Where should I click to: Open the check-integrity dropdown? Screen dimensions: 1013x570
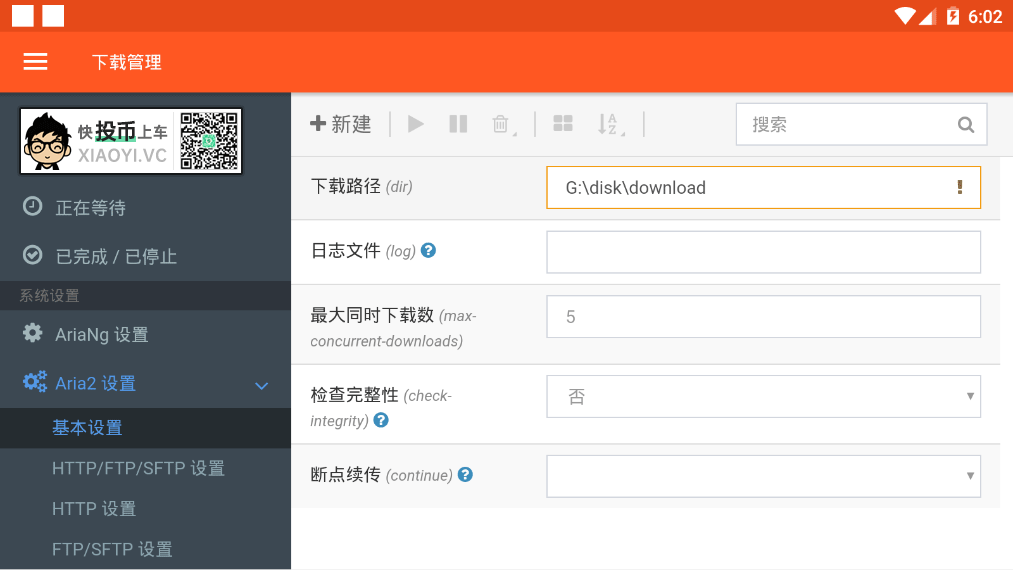point(763,396)
